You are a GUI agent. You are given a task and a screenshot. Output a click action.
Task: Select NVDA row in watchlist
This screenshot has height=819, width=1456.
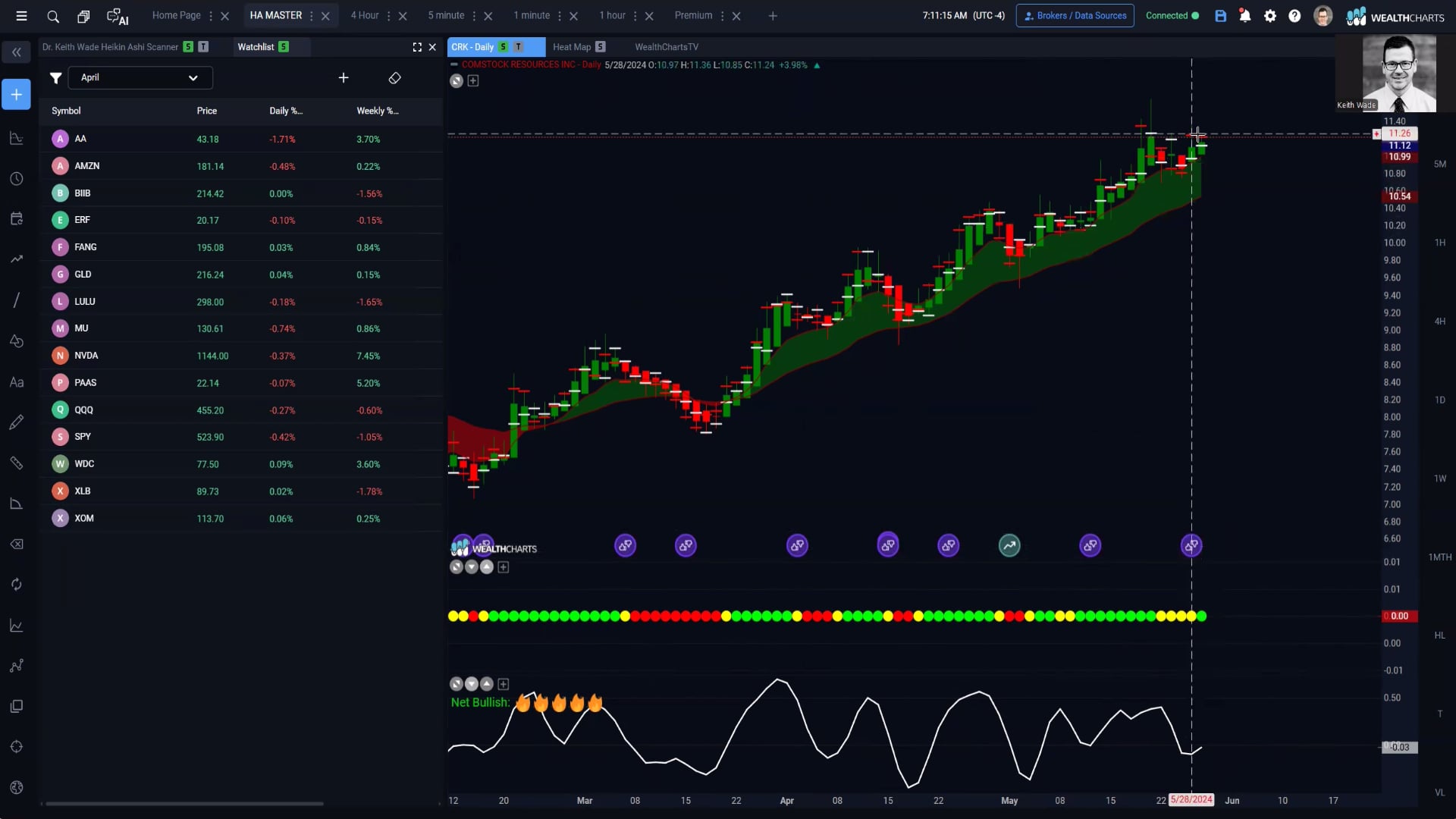[241, 356]
